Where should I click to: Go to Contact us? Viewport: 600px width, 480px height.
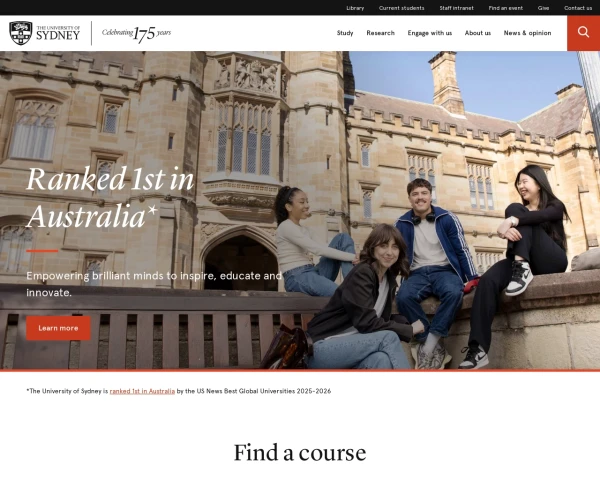coord(578,8)
